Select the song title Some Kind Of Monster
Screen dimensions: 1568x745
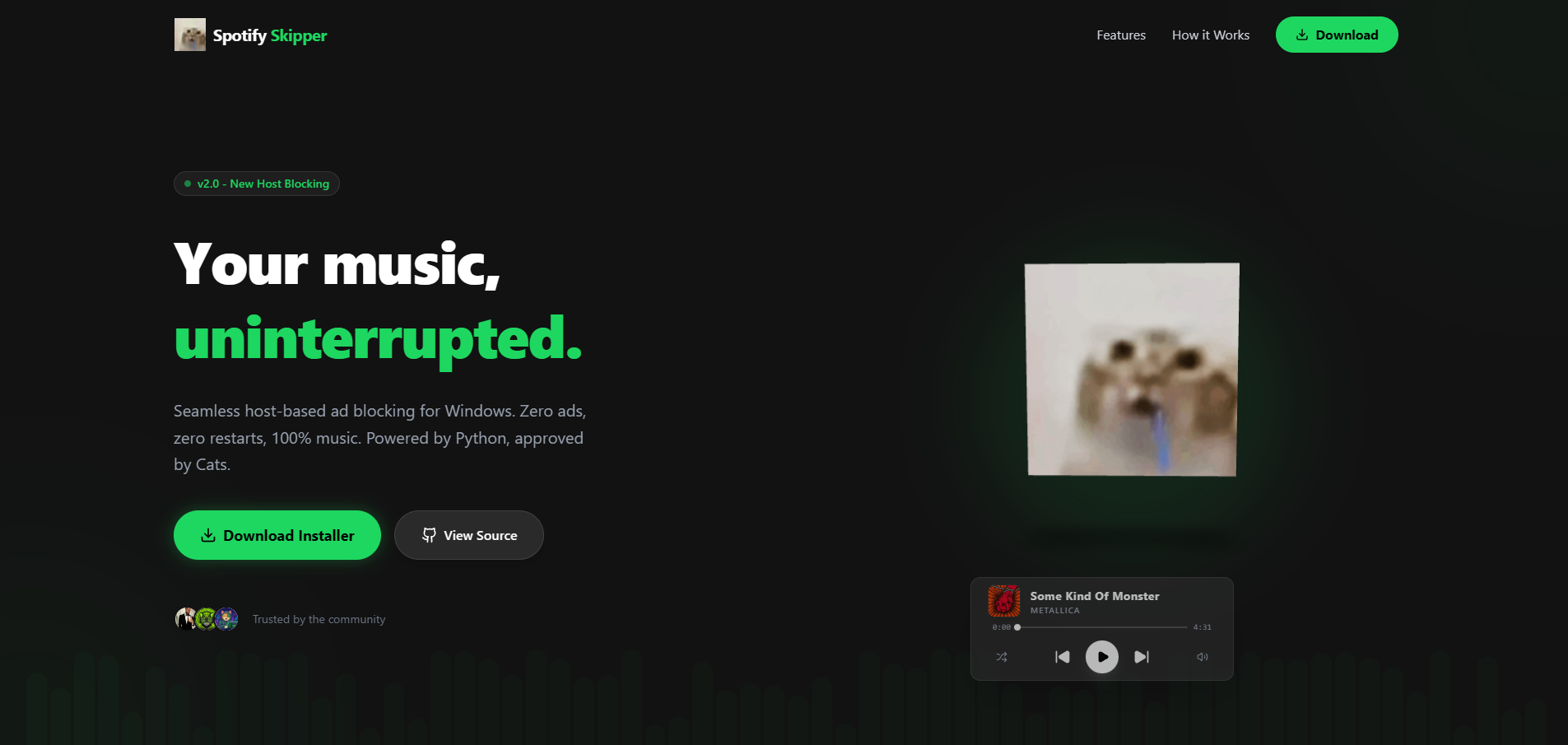point(1094,595)
